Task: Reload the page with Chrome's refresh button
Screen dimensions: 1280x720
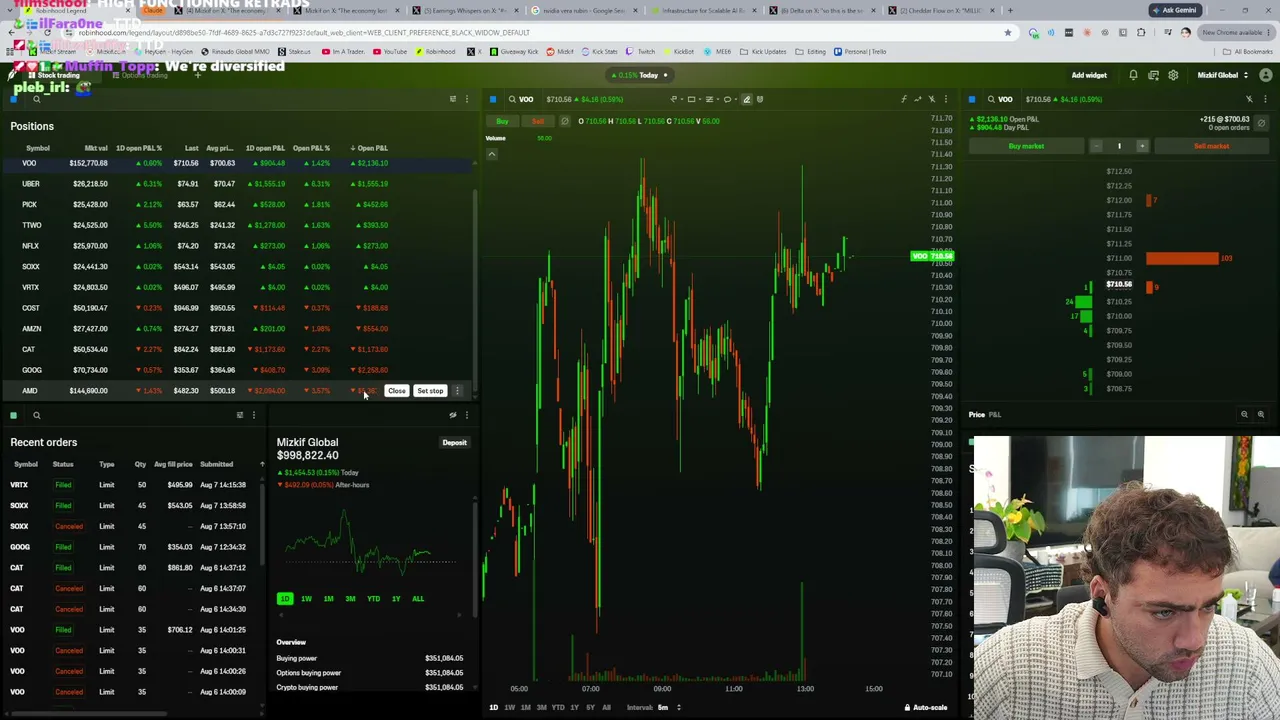Action: [x=46, y=32]
